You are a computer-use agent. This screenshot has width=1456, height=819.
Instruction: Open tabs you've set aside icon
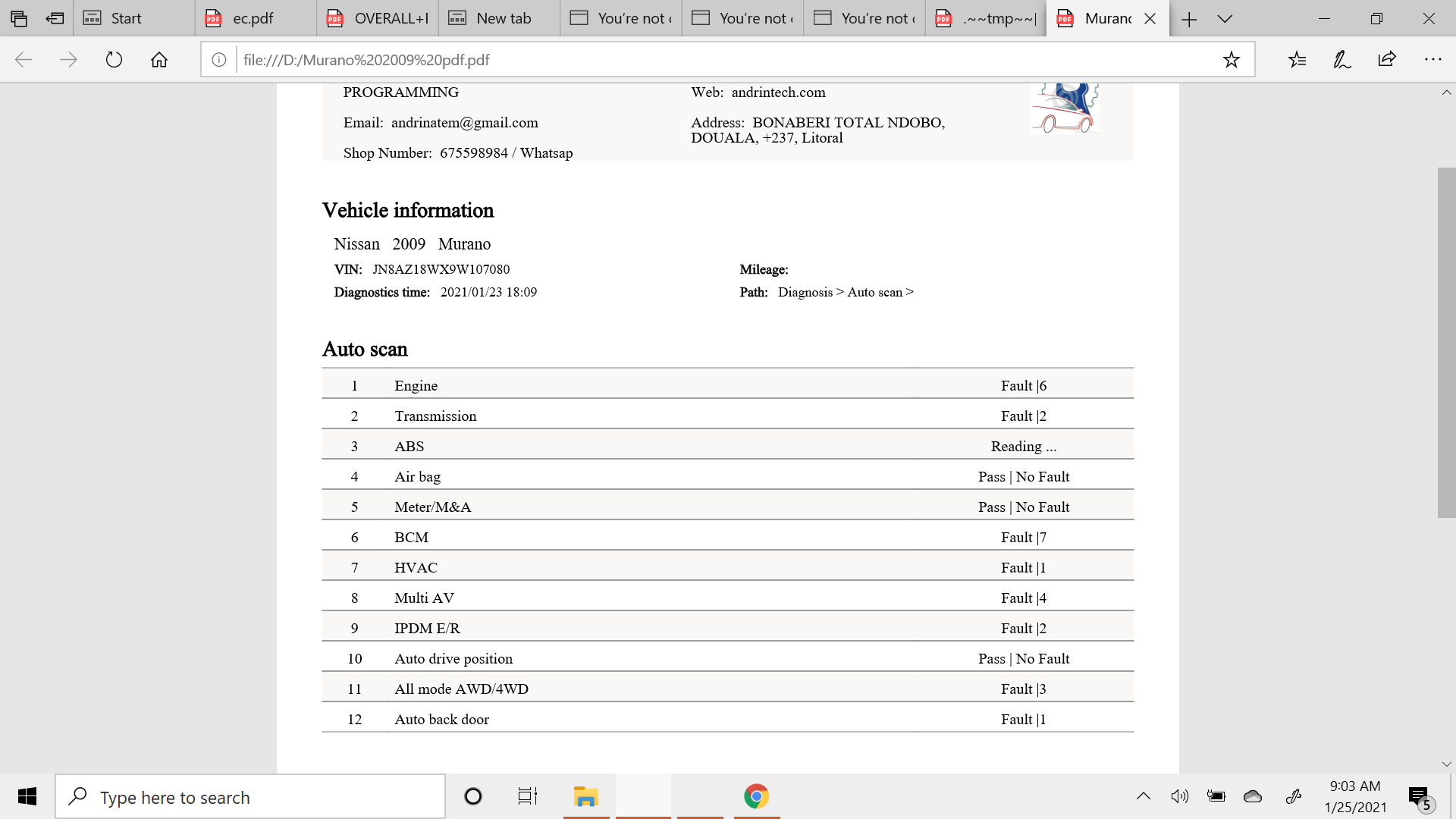tap(19, 18)
